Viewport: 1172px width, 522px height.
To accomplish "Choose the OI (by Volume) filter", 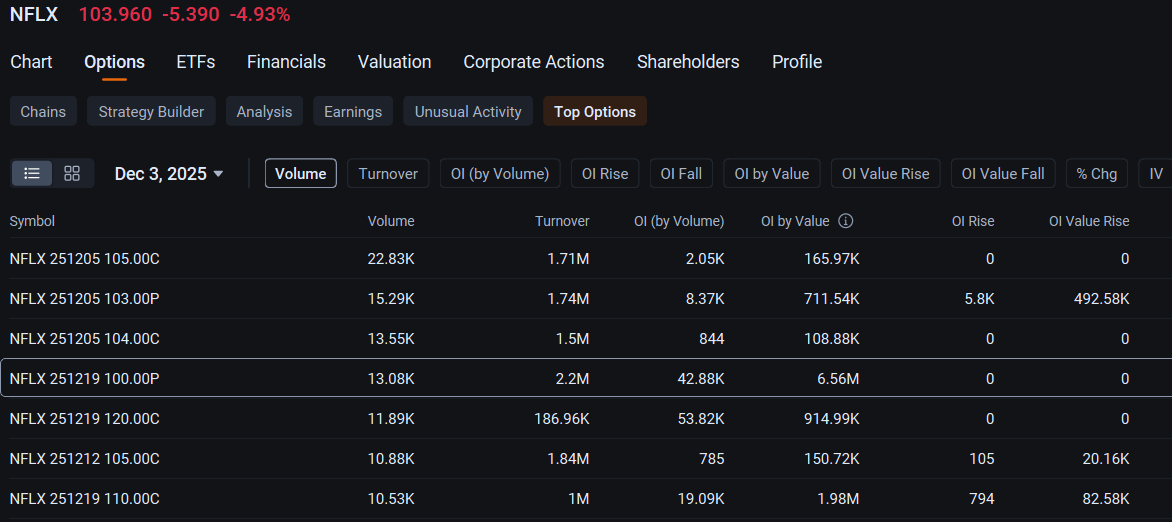I will [500, 174].
